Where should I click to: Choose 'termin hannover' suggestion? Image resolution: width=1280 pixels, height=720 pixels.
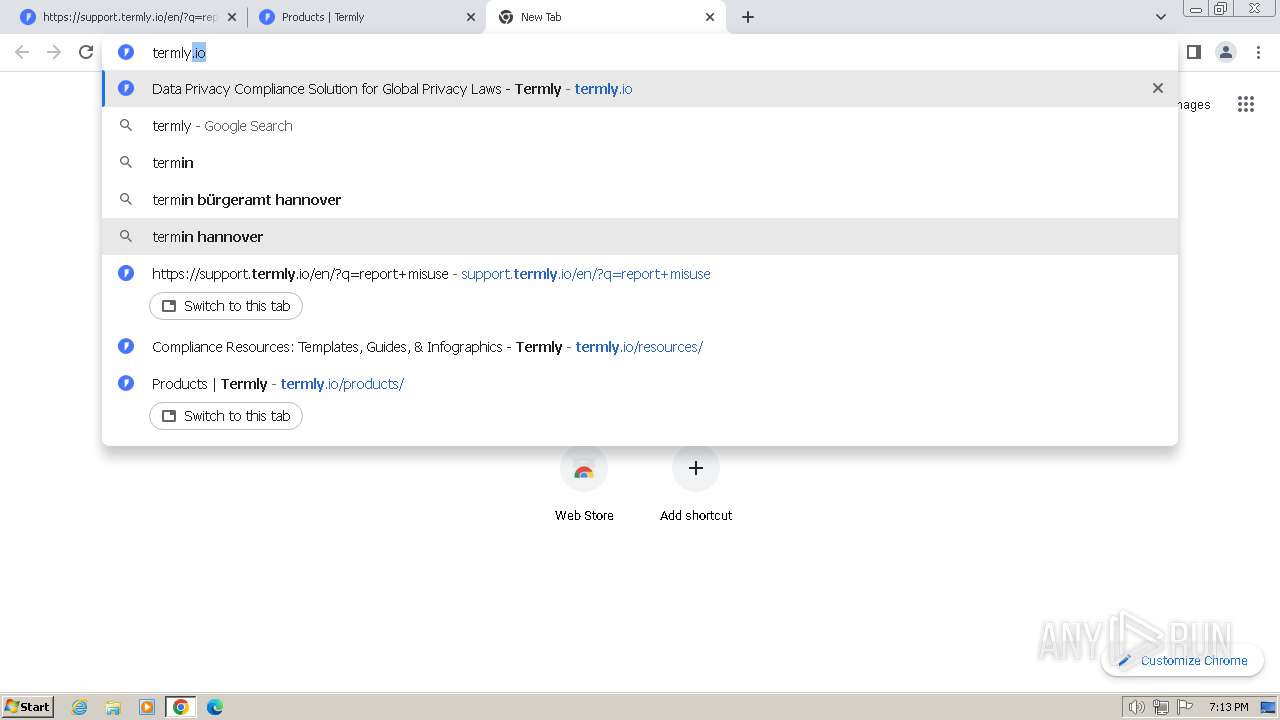tap(640, 237)
